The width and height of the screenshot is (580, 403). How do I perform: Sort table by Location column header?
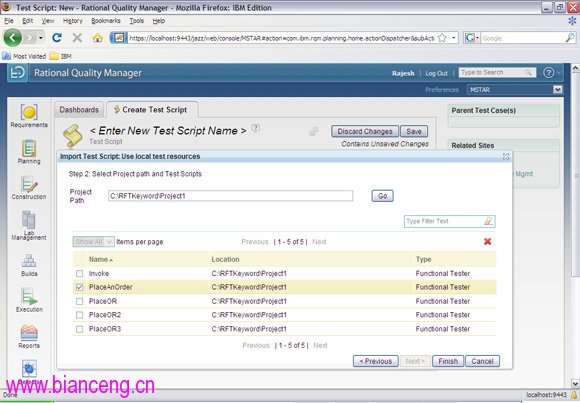225,259
